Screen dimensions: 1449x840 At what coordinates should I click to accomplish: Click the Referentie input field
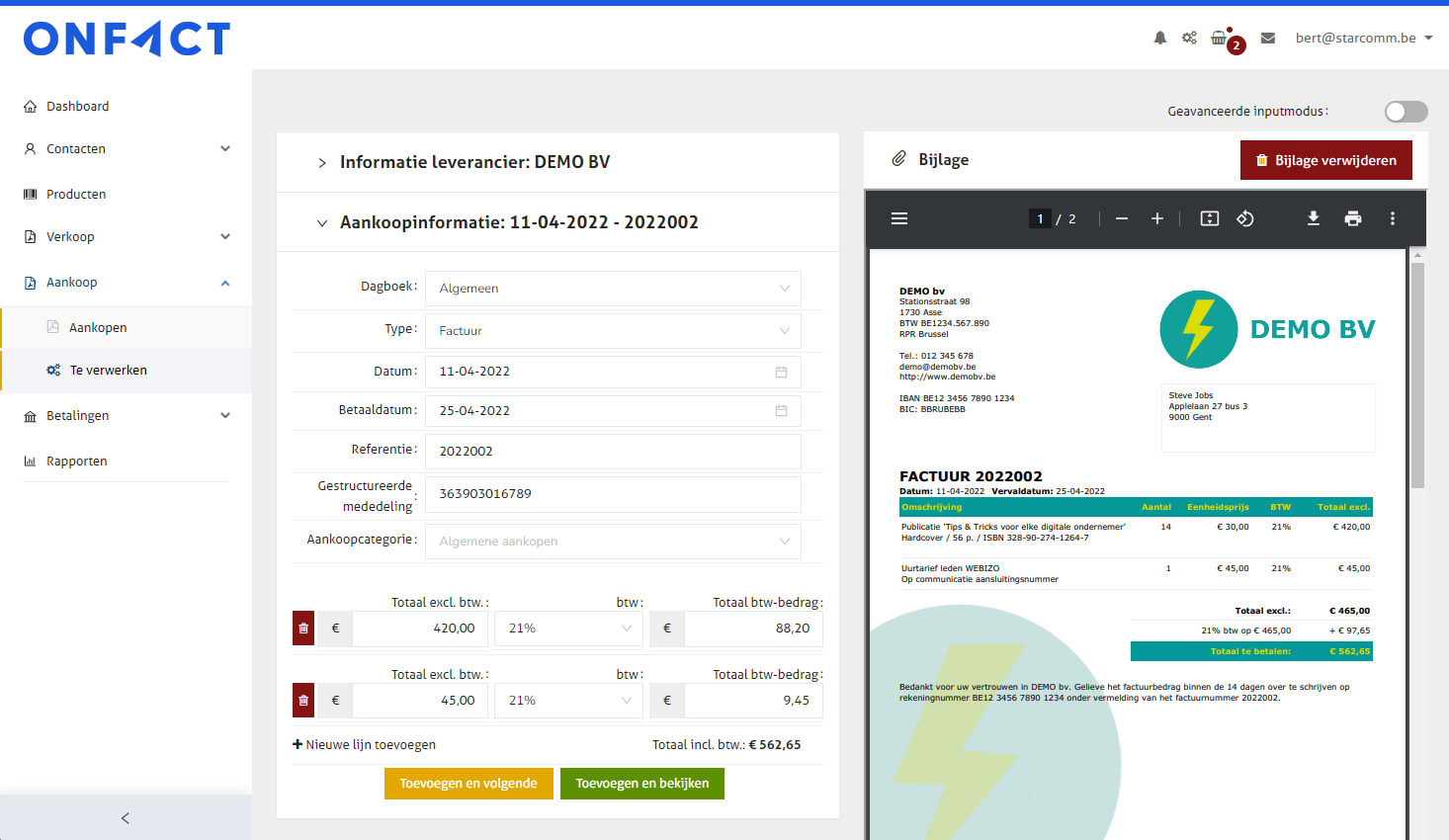tap(613, 452)
